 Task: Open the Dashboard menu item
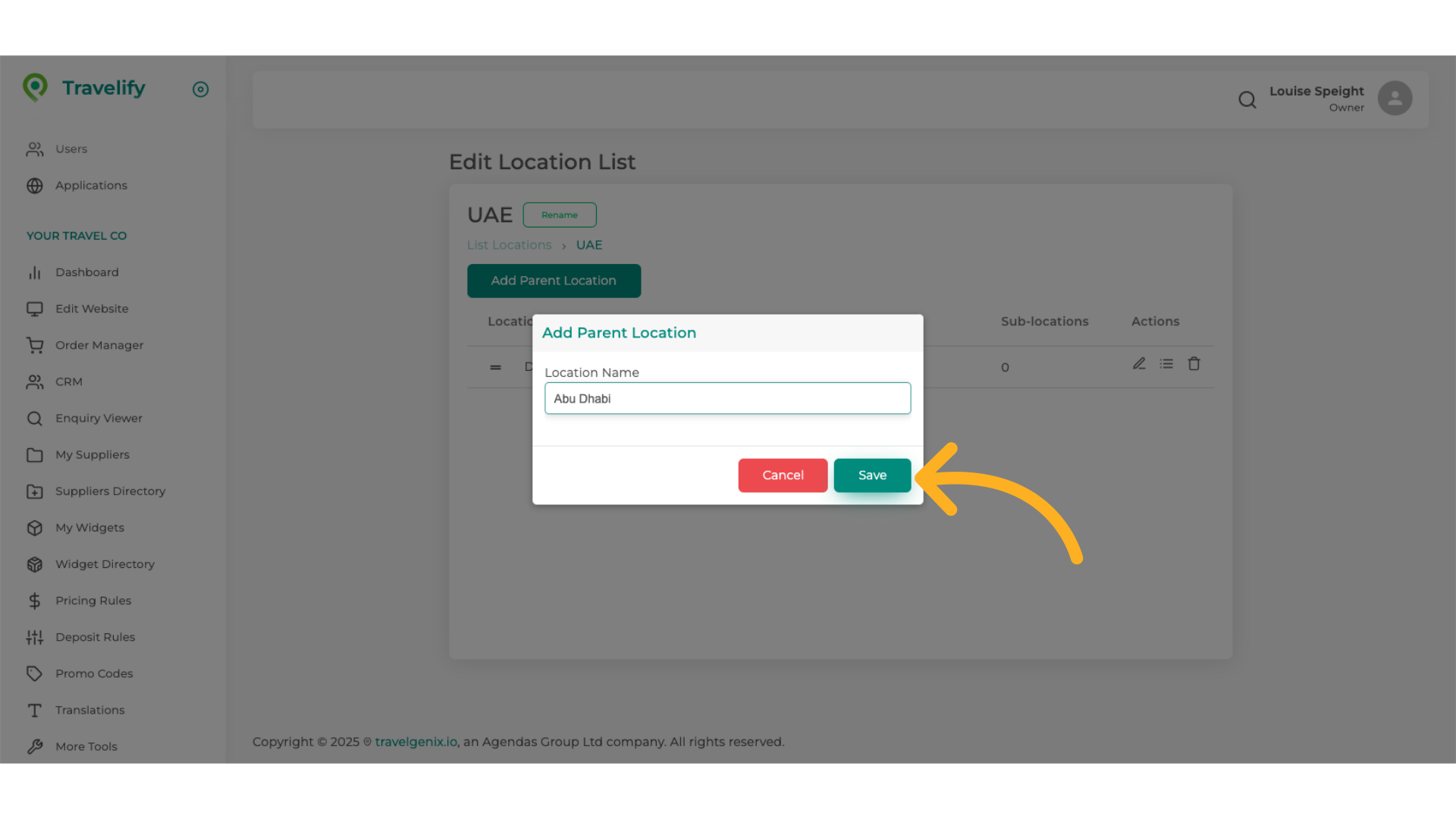(x=86, y=272)
